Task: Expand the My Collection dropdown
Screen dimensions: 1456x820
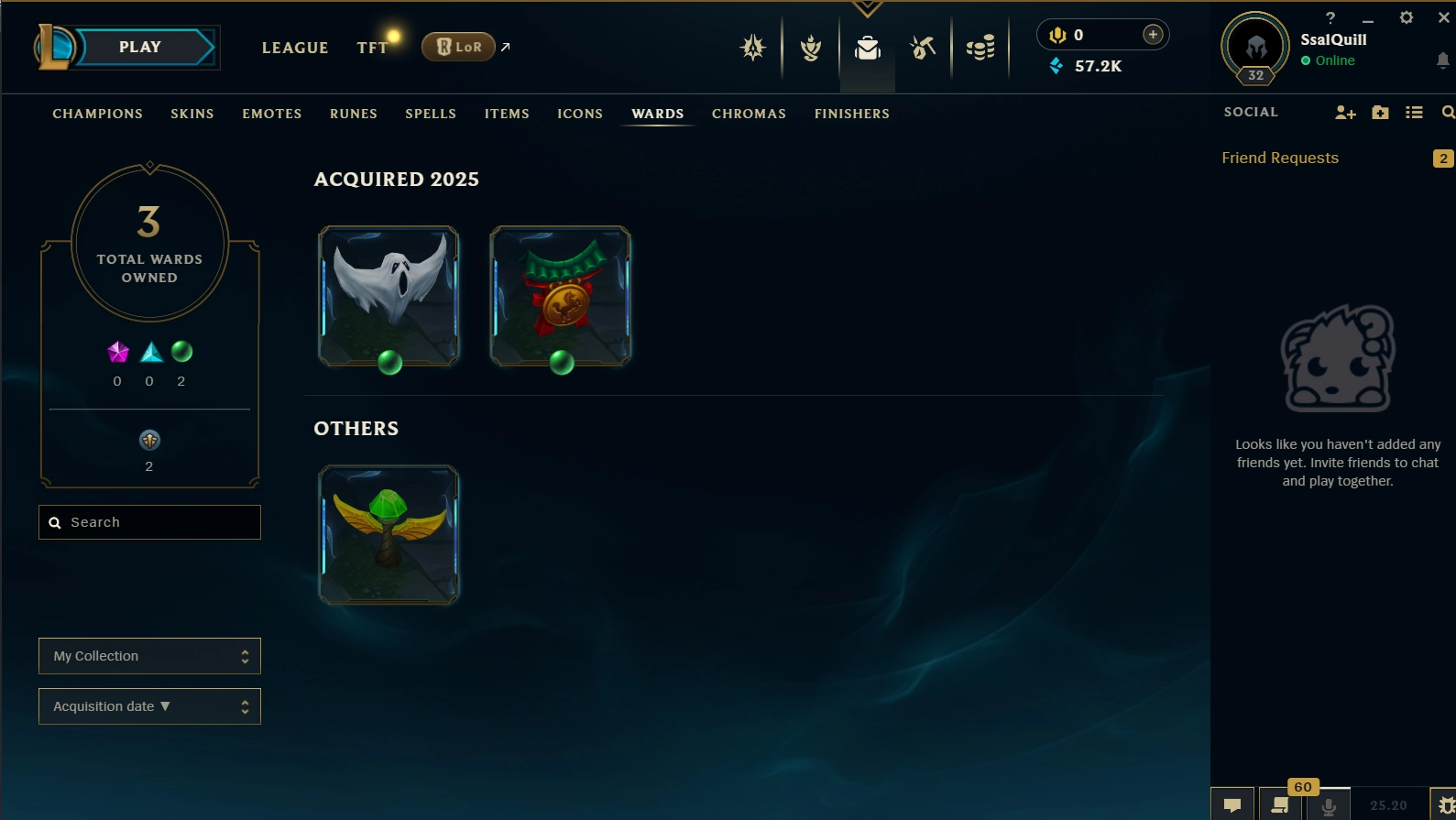Action: pyautogui.click(x=149, y=656)
